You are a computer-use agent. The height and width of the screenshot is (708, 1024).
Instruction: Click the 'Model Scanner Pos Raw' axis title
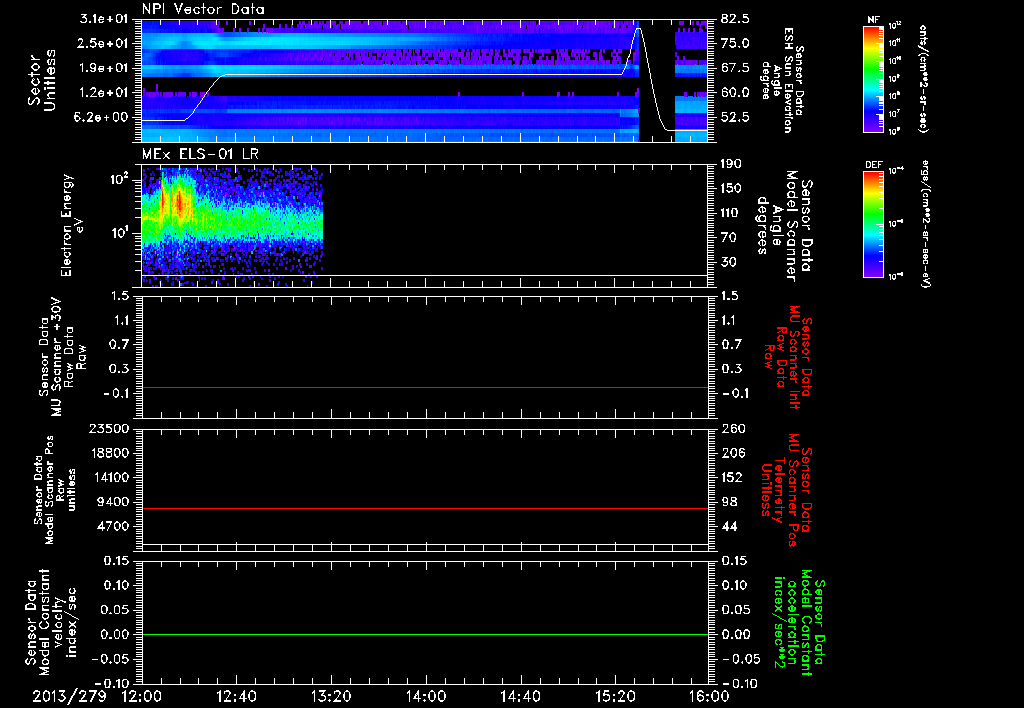(x=56, y=490)
